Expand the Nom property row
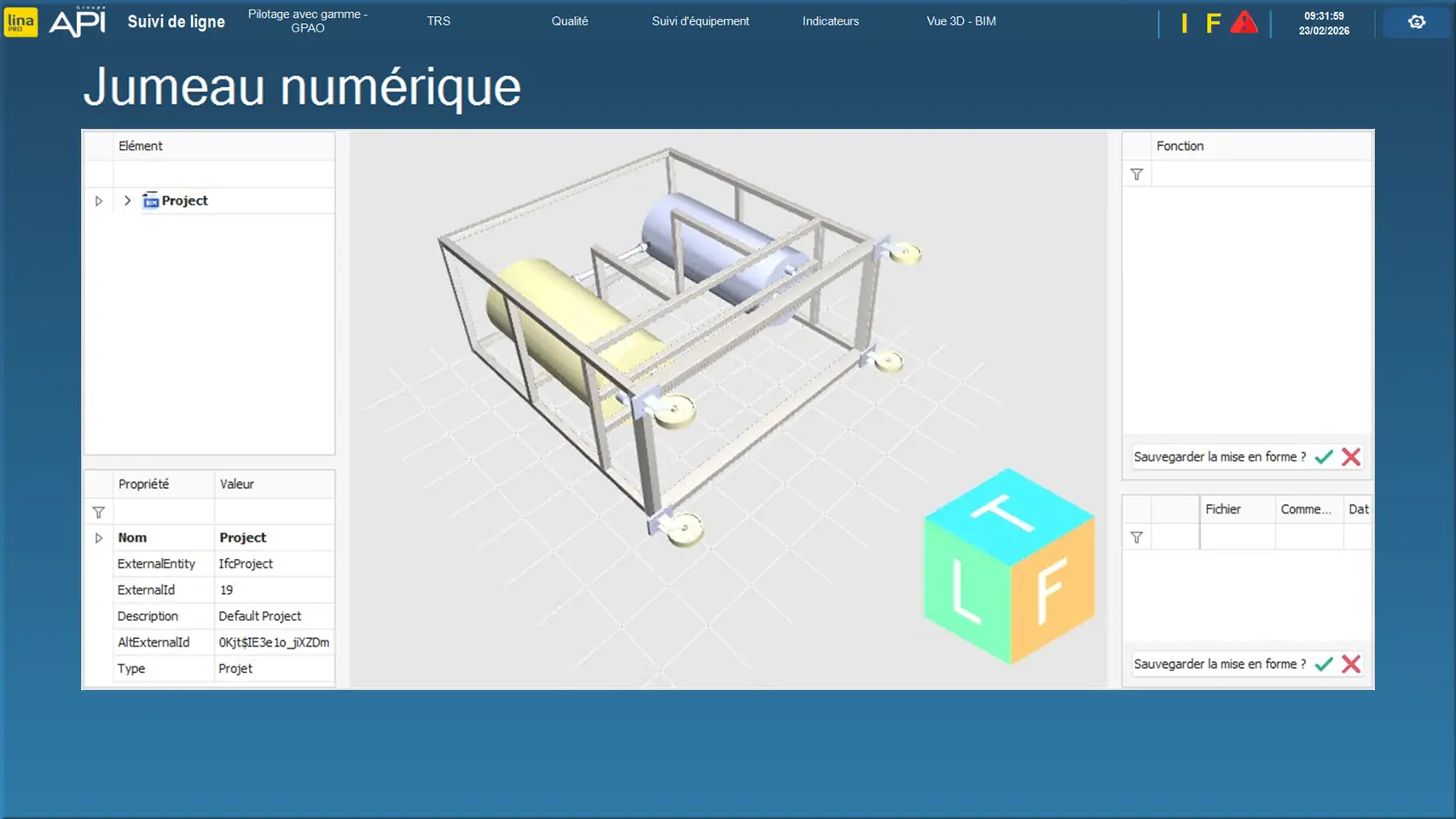 tap(99, 538)
